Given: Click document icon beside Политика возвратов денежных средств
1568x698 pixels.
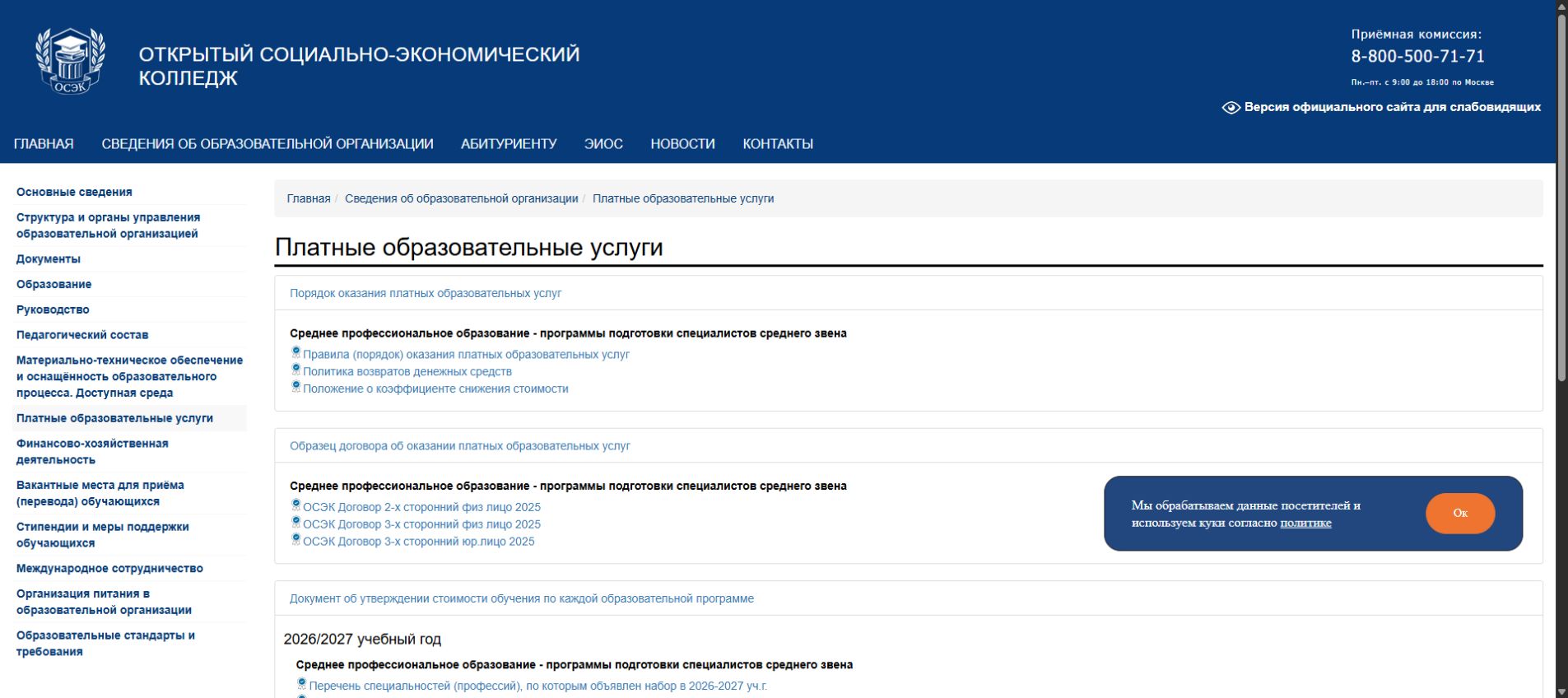Looking at the screenshot, I should click(295, 370).
